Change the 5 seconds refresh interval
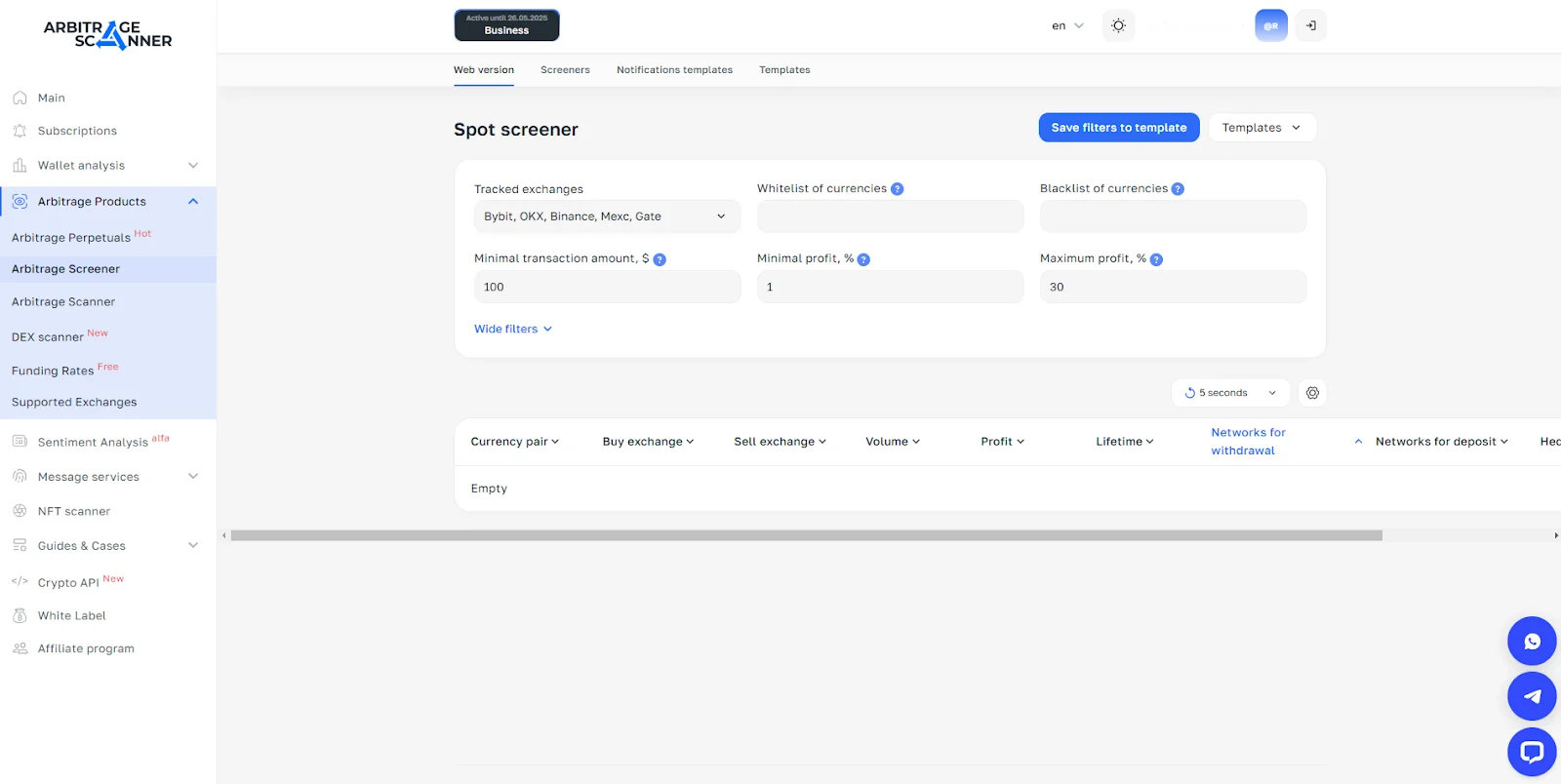The height and width of the screenshot is (784, 1561). click(1230, 393)
